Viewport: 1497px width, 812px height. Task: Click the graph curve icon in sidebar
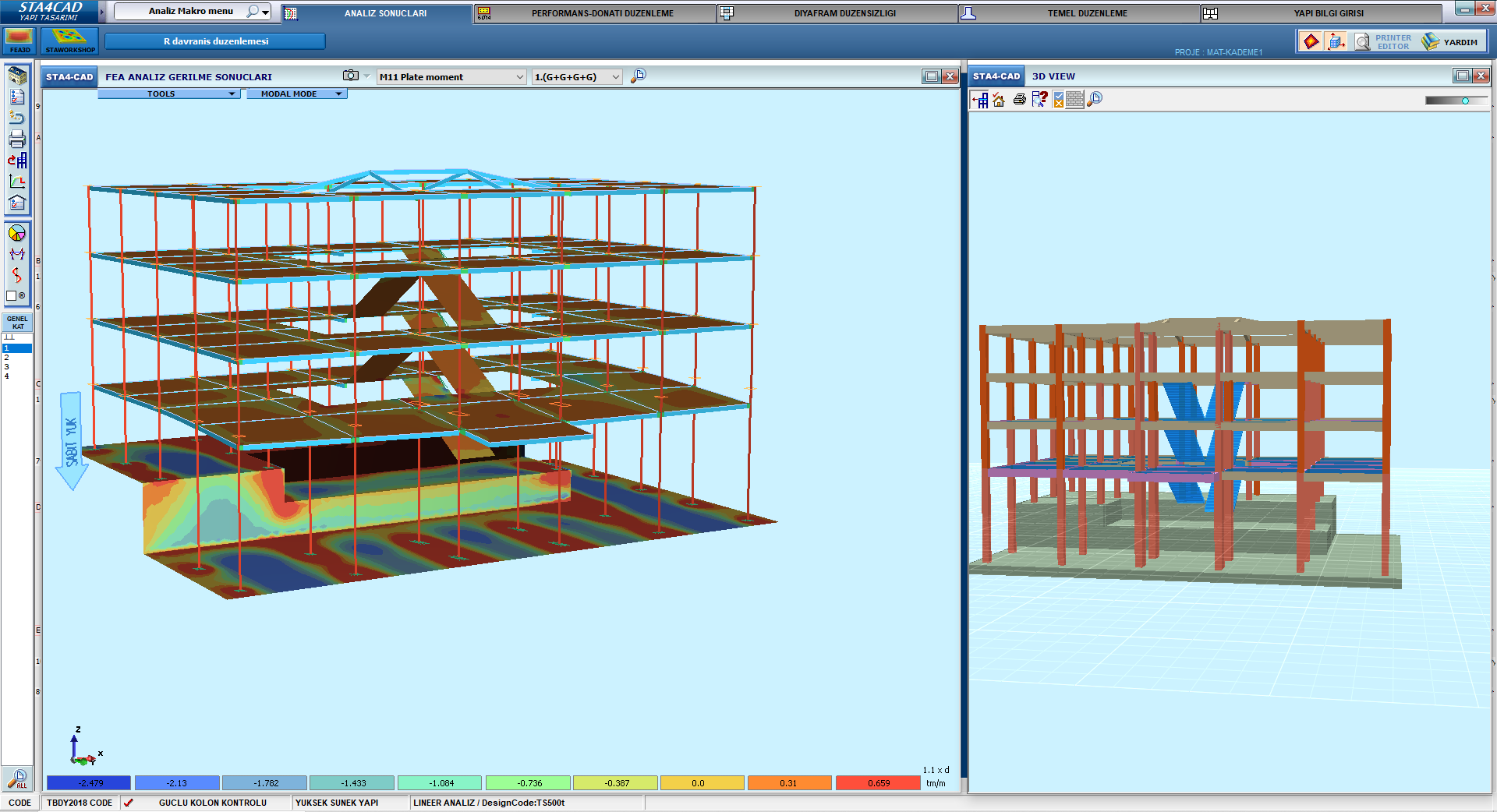17,182
